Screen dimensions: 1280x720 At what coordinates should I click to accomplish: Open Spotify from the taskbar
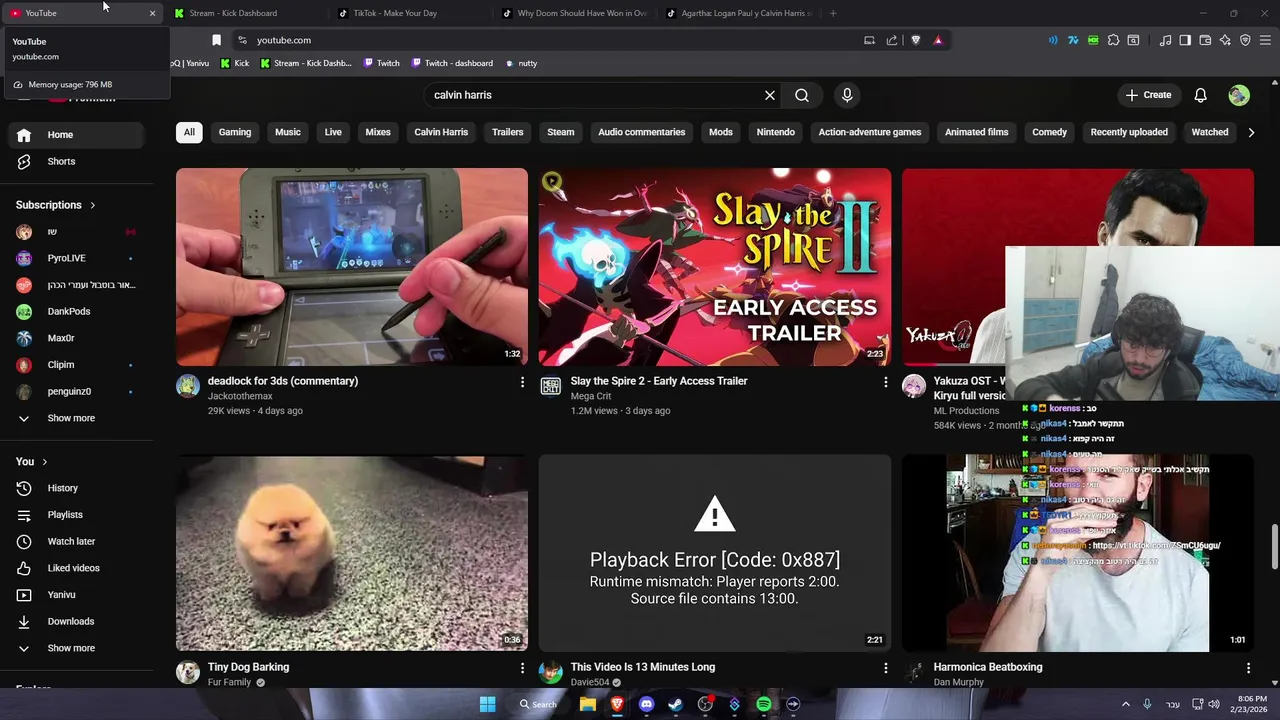(764, 704)
